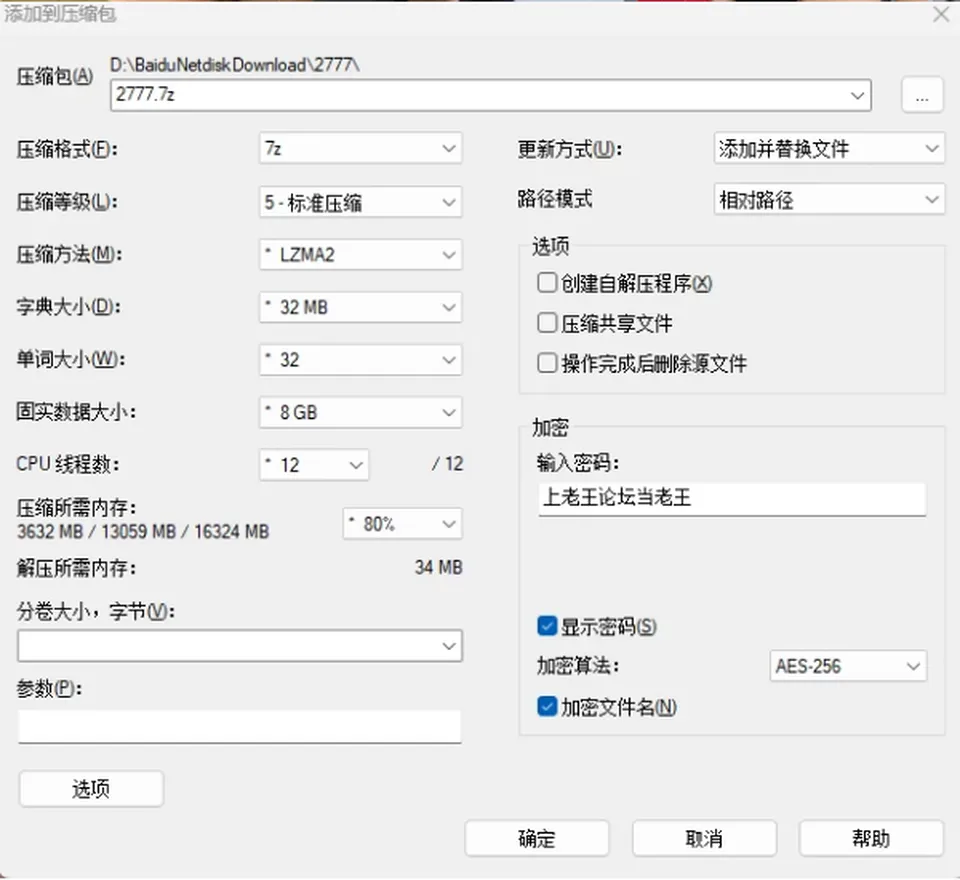960x880 pixels.
Task: Open the 加密算法 AES-256 dropdown
Action: point(848,666)
